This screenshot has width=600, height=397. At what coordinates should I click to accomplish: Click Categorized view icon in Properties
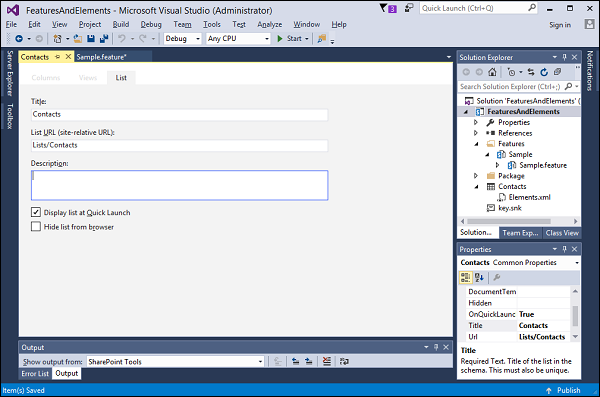coord(465,277)
